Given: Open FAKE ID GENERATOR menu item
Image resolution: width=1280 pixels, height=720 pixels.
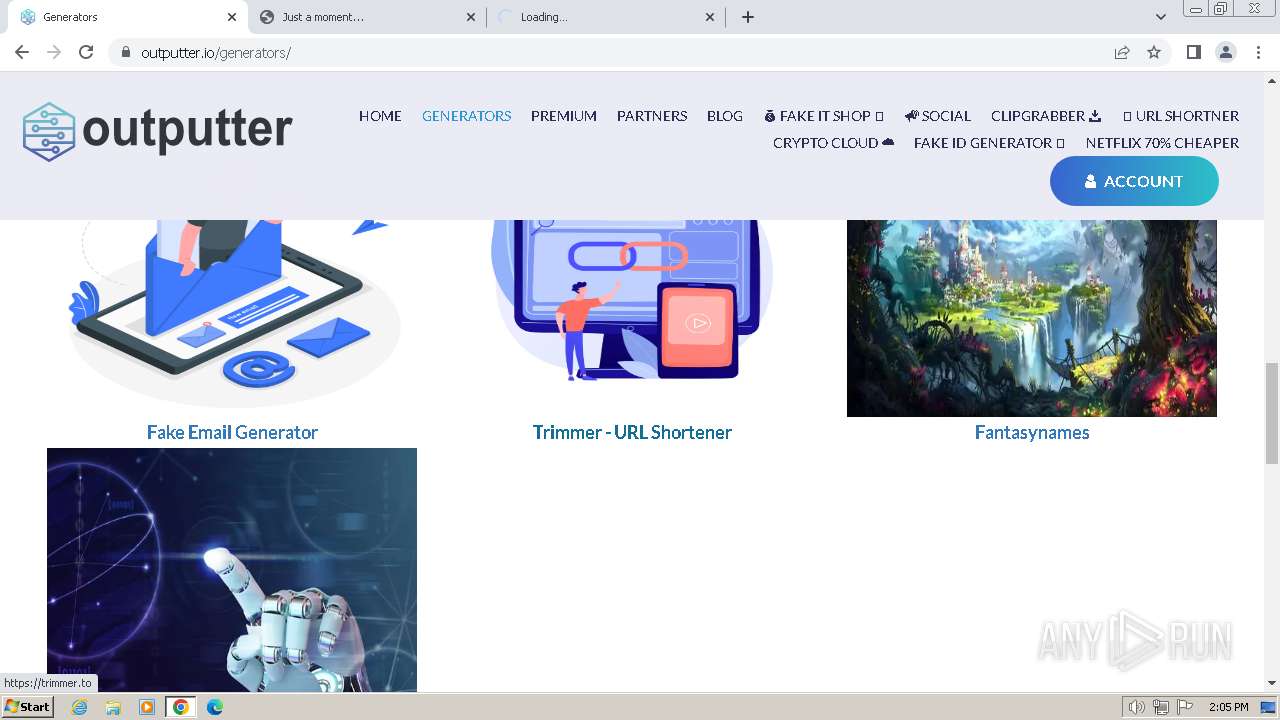Looking at the screenshot, I should [x=989, y=143].
